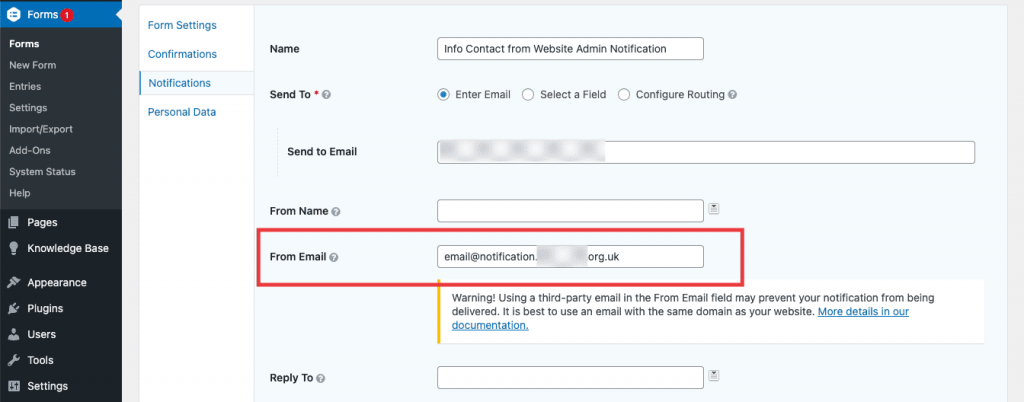Switch to the Confirmations tab

pyautogui.click(x=182, y=54)
